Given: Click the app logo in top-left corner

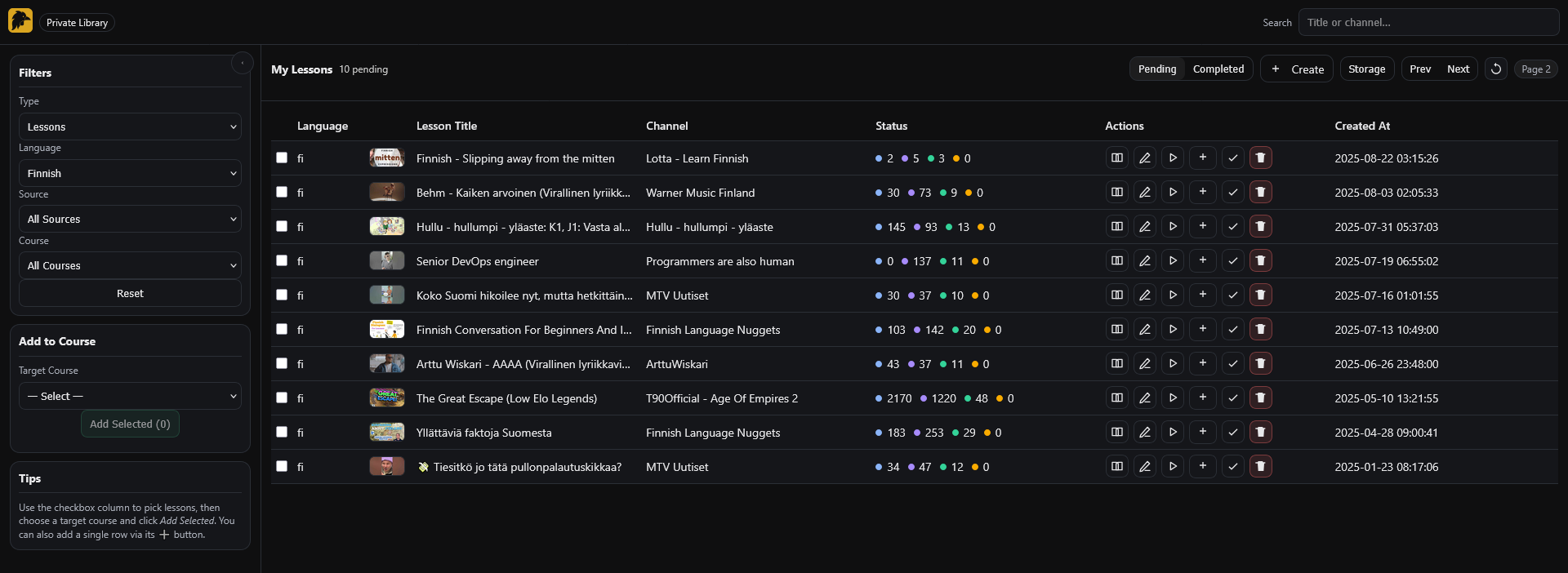Looking at the screenshot, I should click(x=20, y=20).
